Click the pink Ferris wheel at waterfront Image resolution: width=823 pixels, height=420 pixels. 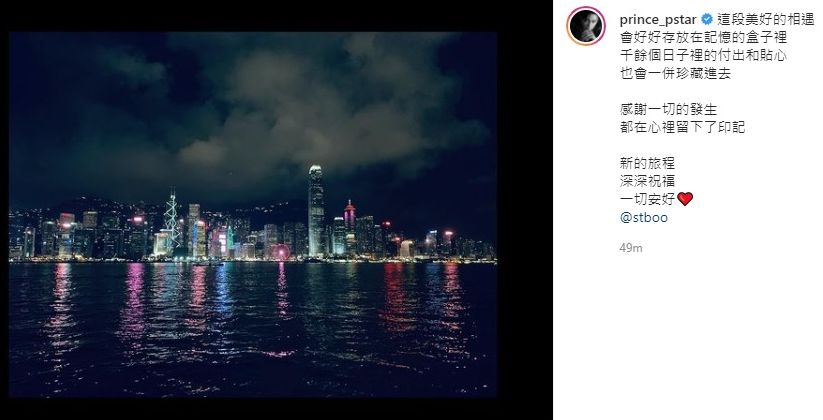[281, 253]
